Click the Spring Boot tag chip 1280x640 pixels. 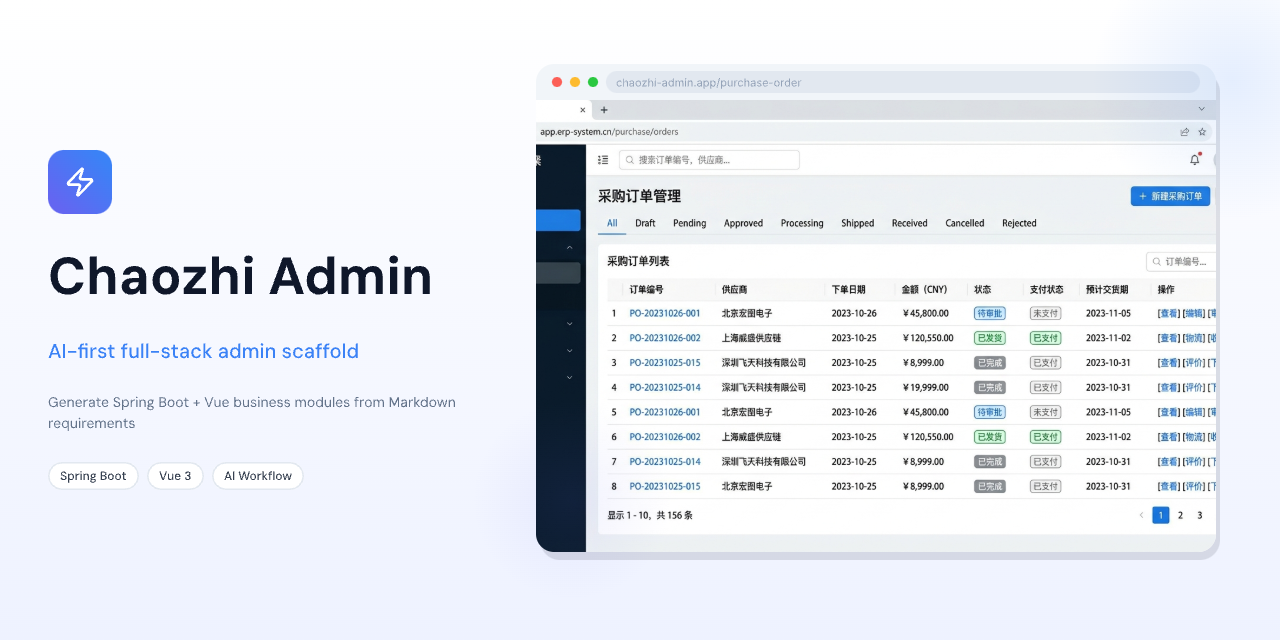(93, 476)
